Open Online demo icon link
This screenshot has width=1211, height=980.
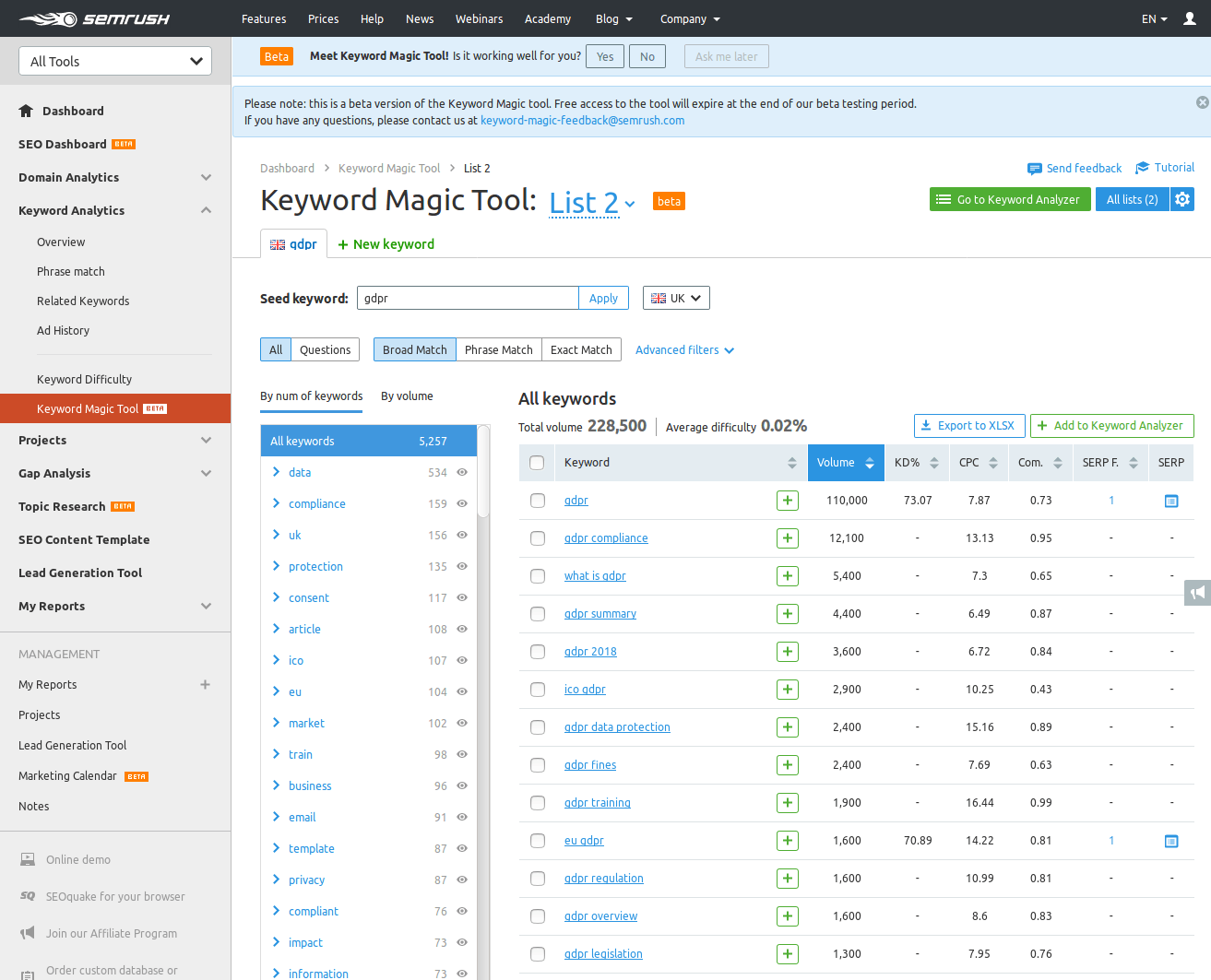28,859
